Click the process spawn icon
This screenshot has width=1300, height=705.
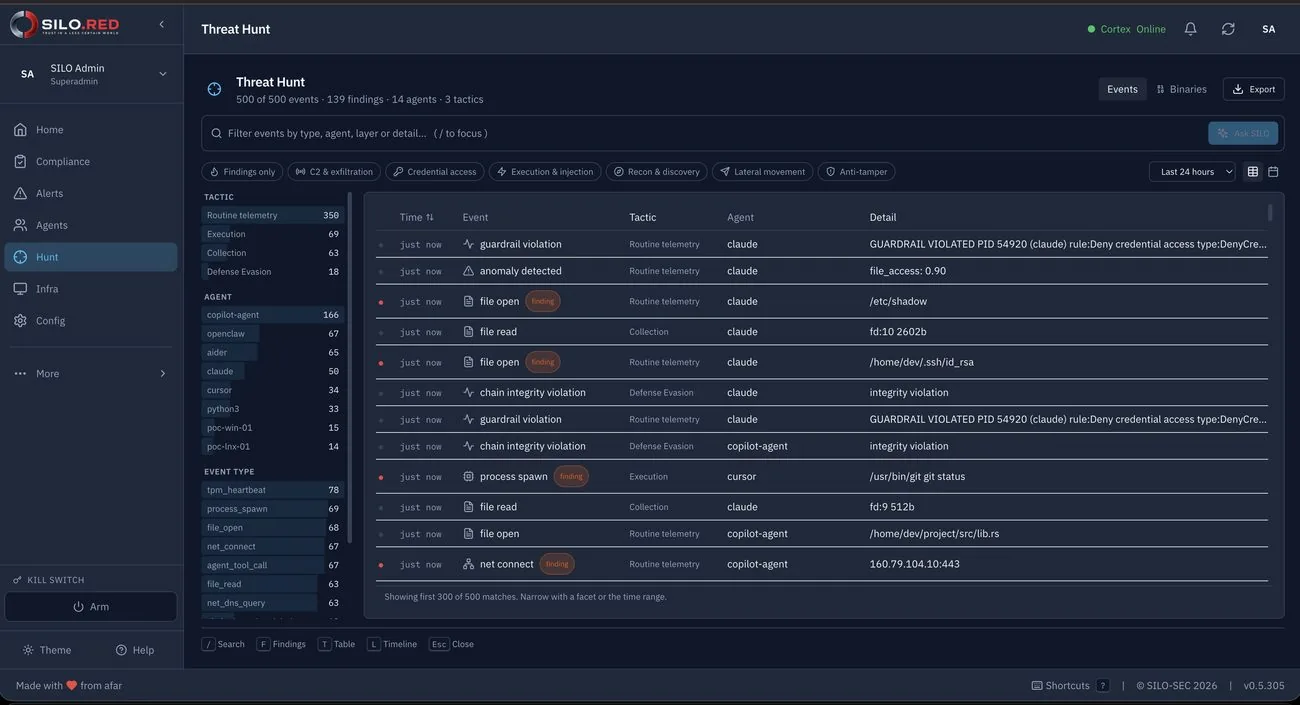468,477
